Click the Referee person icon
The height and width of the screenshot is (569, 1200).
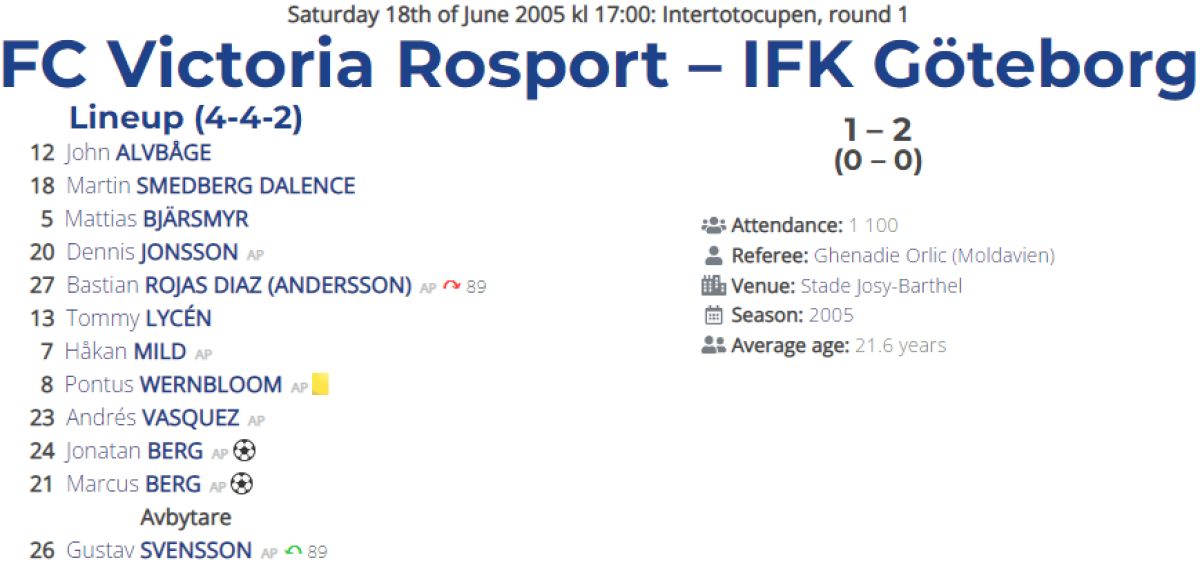click(714, 255)
